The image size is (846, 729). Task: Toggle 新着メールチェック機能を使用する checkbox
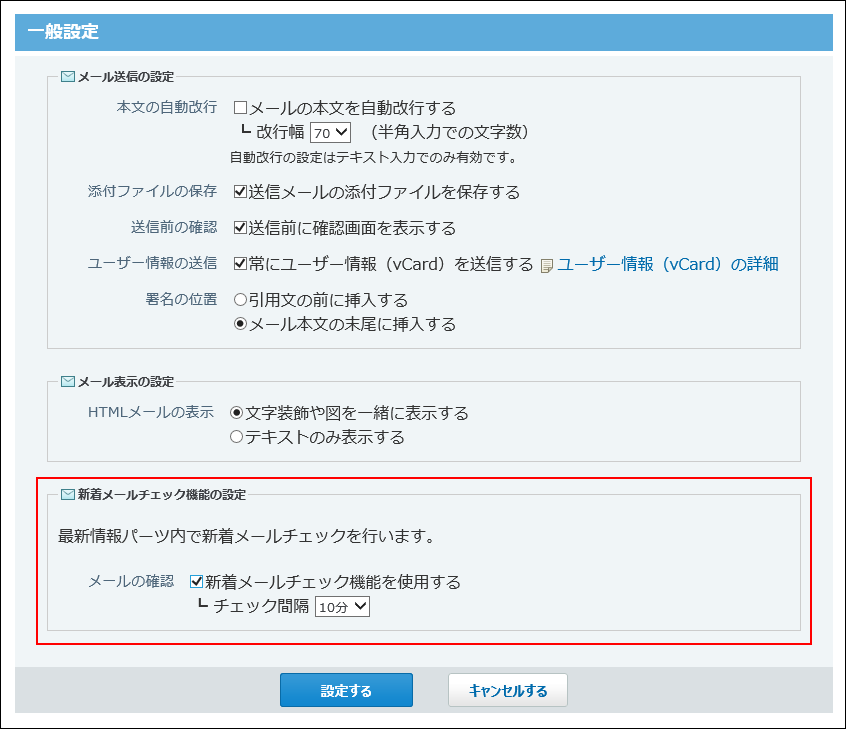[x=196, y=582]
